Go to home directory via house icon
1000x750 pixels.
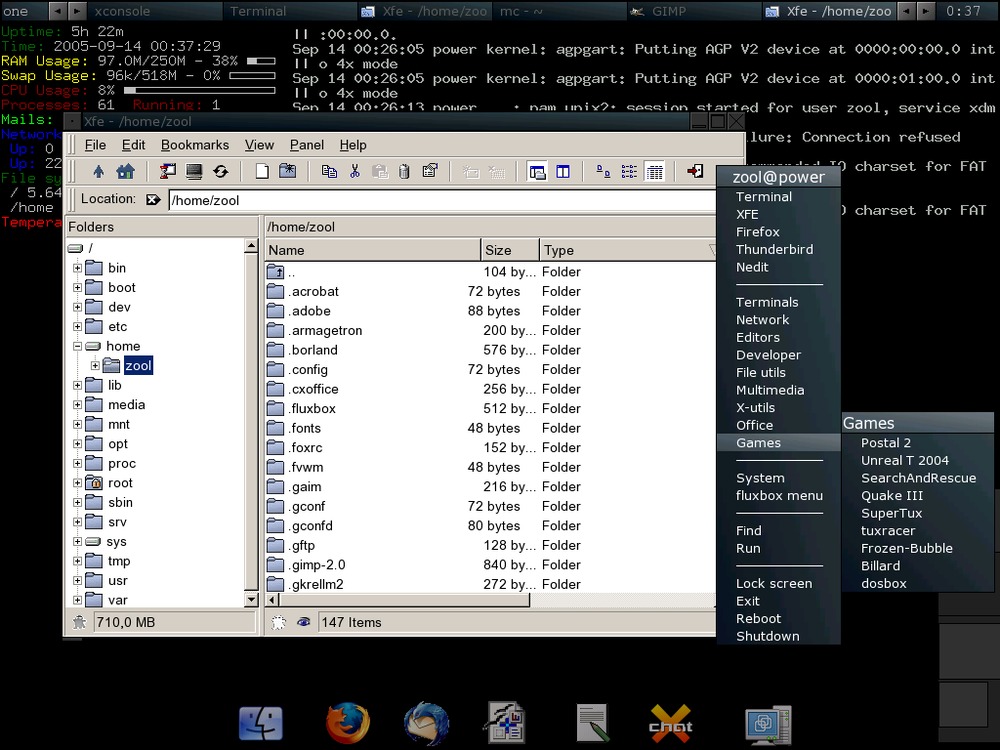[x=125, y=172]
